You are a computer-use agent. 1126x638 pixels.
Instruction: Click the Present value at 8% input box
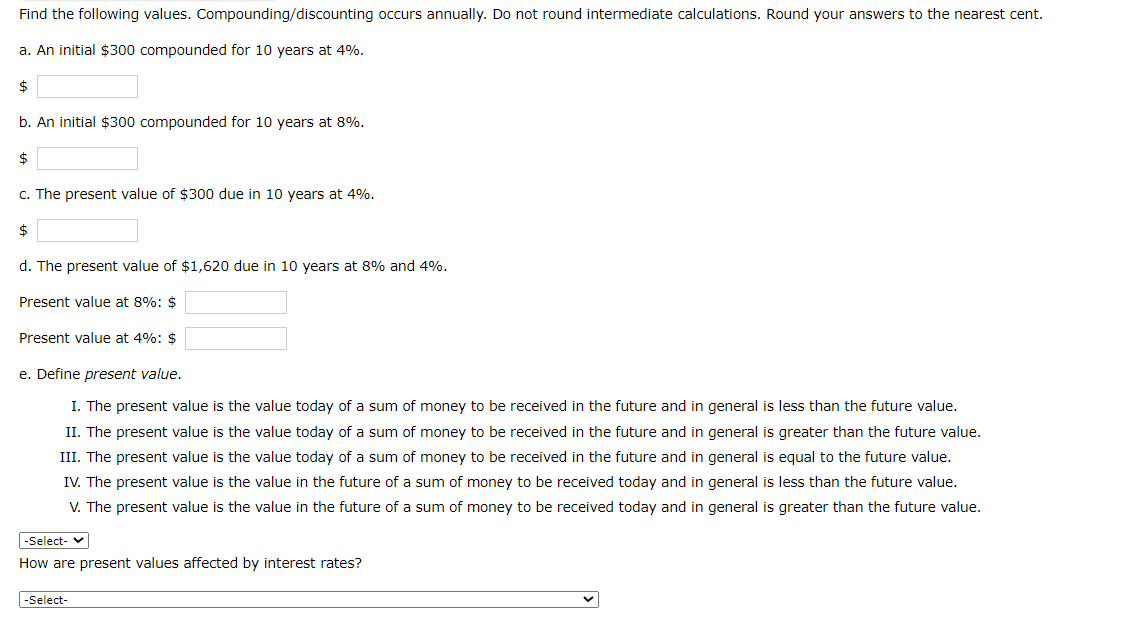[235, 302]
